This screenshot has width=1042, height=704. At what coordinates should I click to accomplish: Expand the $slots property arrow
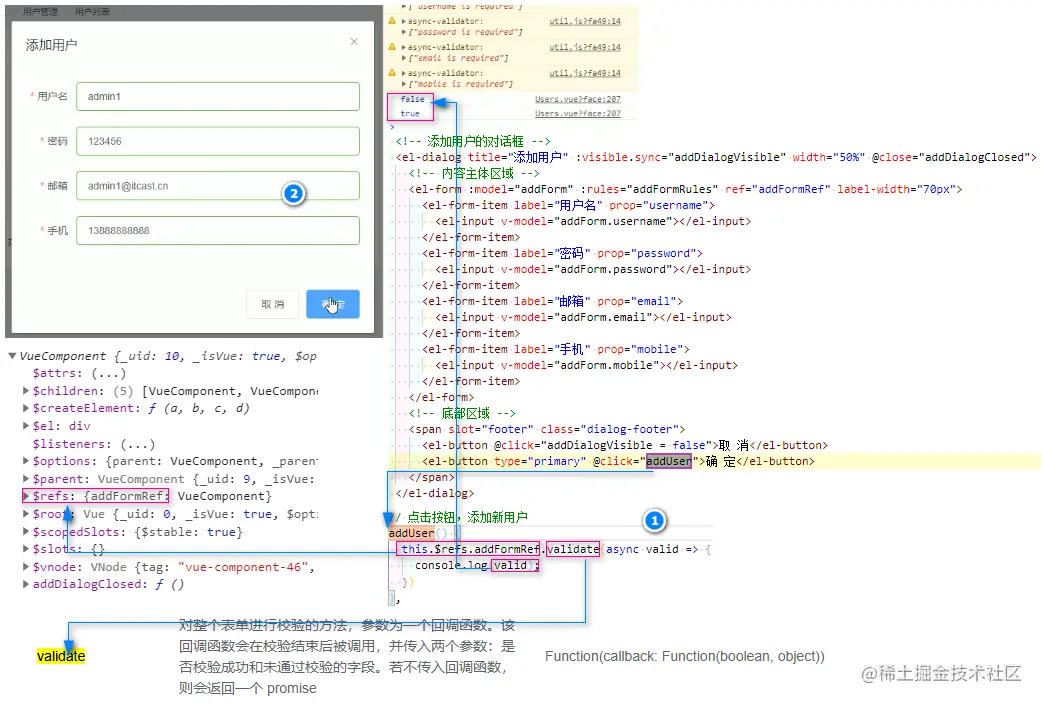(26, 549)
